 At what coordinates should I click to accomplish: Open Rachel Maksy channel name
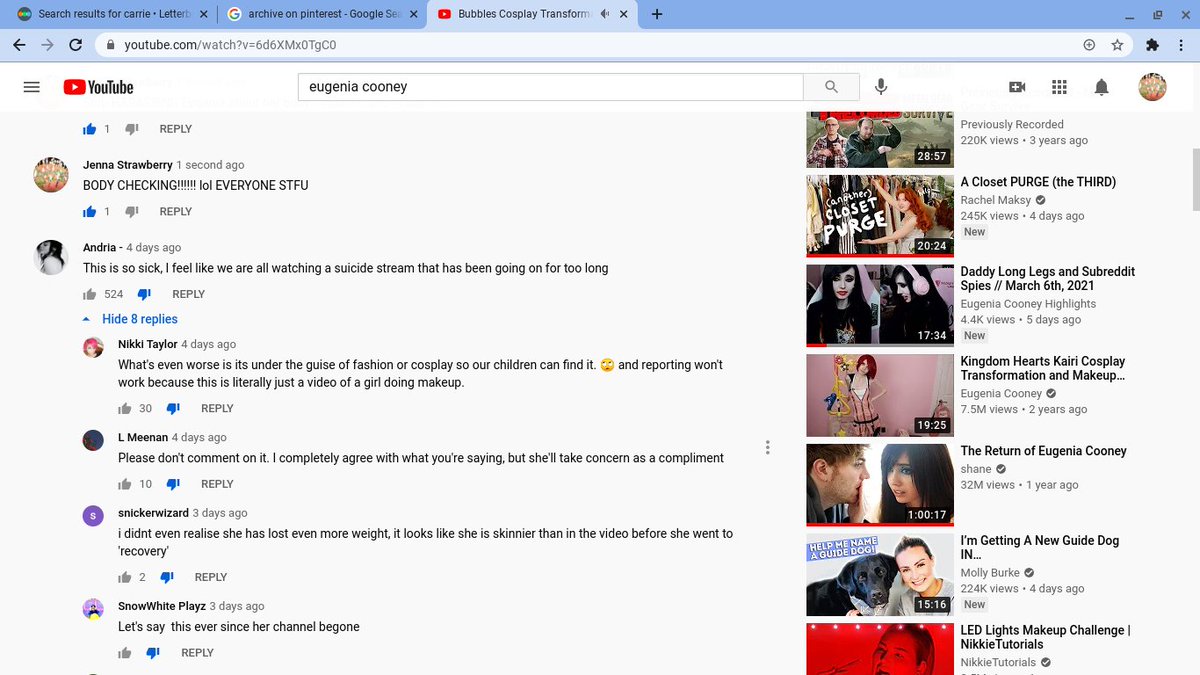coord(996,200)
